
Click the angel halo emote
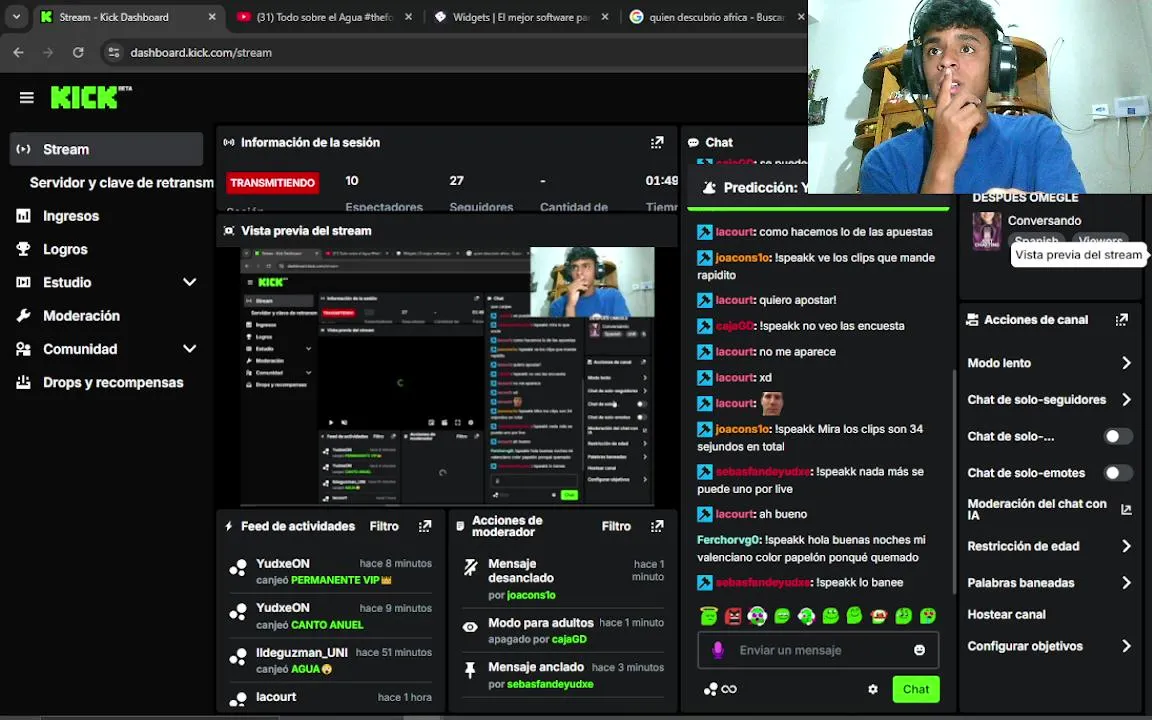708,616
